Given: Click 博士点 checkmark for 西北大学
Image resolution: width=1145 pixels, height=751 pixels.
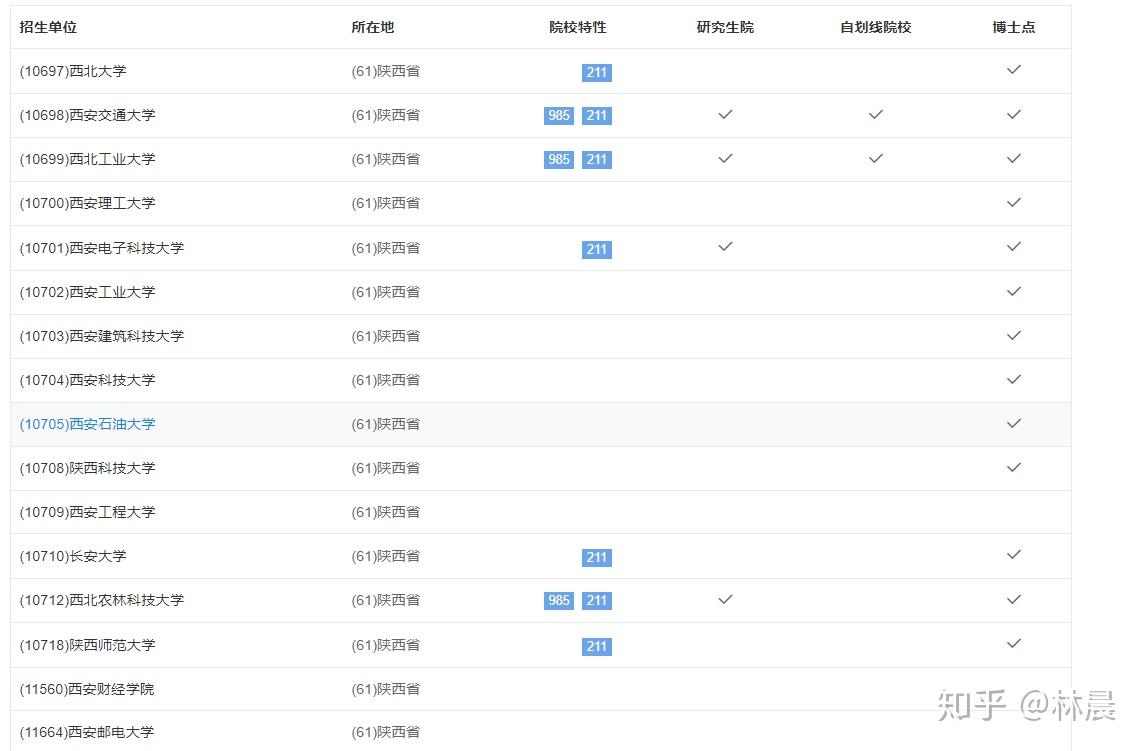Looking at the screenshot, I should tap(1014, 70).
